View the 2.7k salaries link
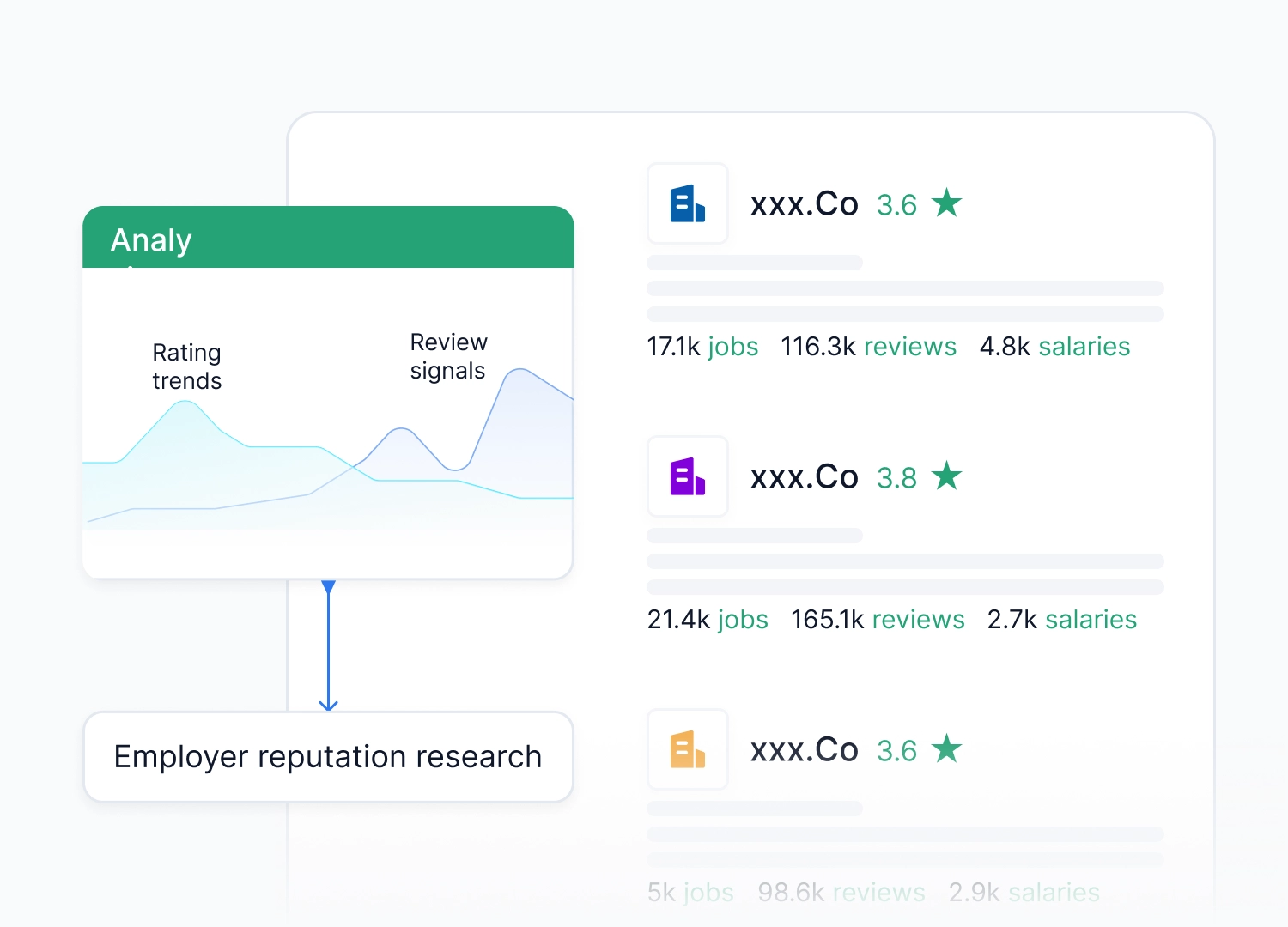The image size is (1288, 927). (x=1062, y=620)
